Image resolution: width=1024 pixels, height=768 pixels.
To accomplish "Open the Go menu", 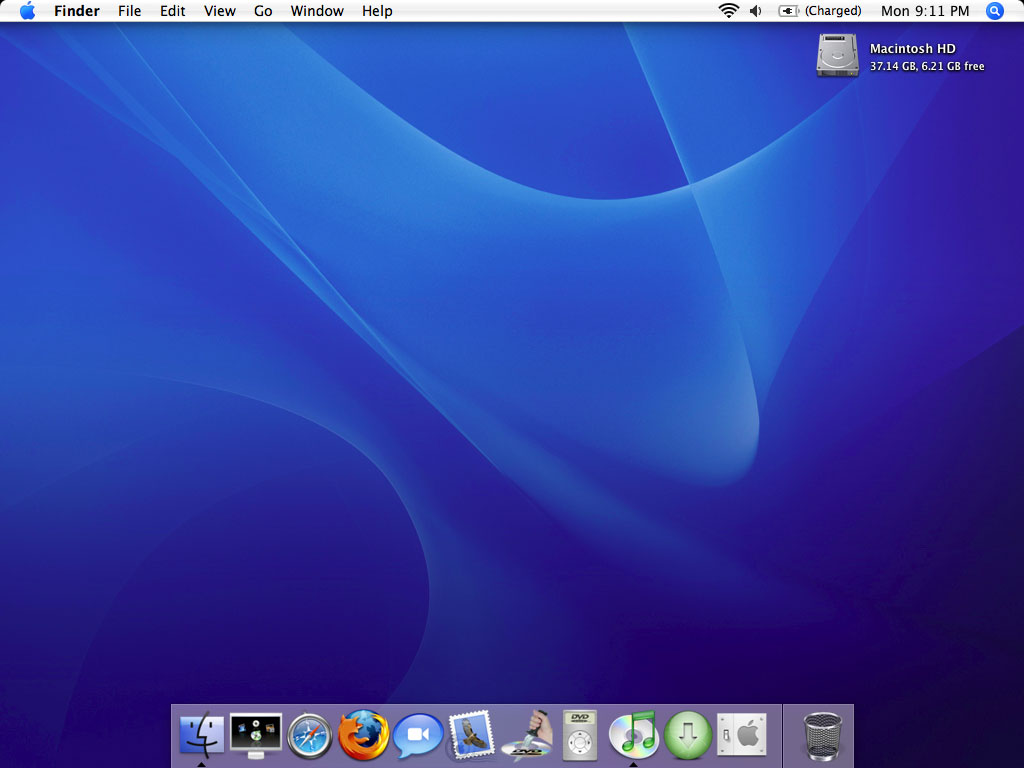I will (x=263, y=11).
